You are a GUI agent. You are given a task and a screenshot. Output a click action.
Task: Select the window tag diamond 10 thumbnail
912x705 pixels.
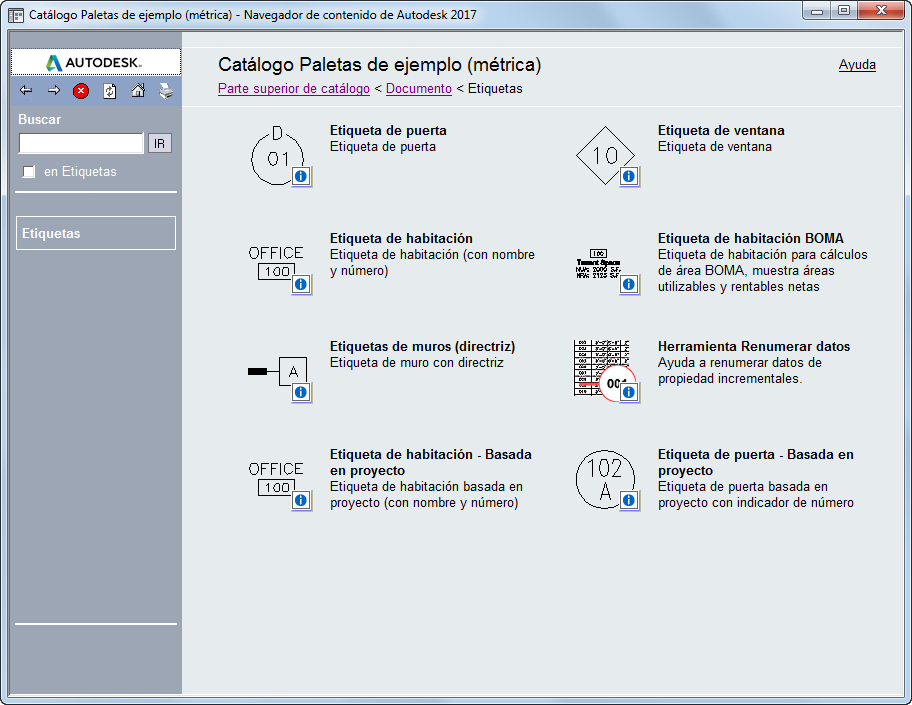(x=605, y=155)
